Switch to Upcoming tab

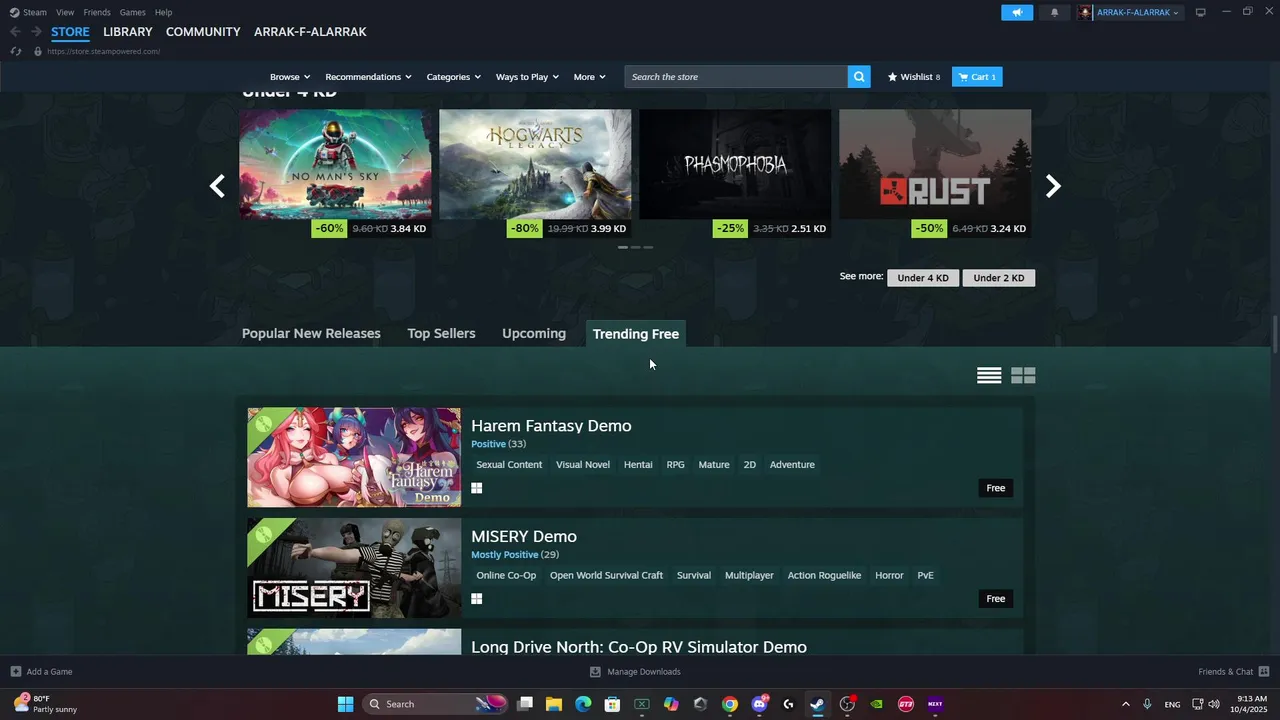point(534,334)
